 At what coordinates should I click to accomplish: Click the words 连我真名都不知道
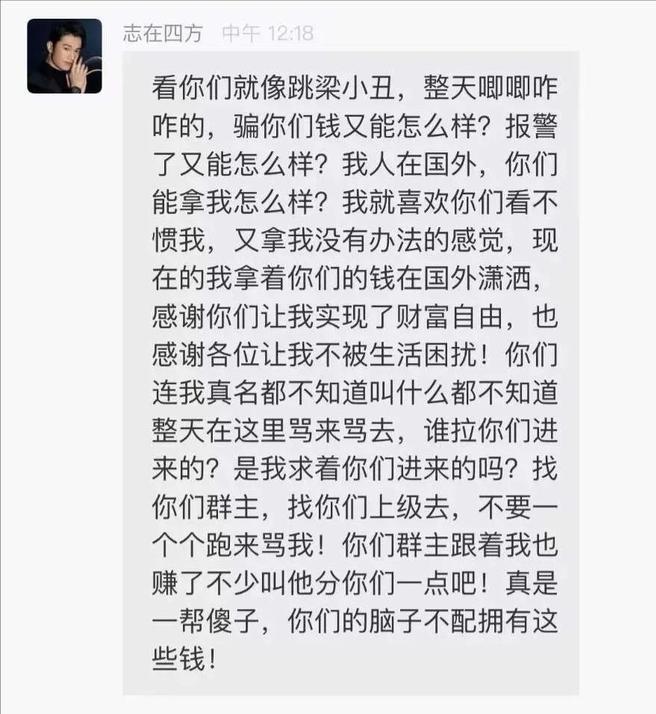click(x=260, y=393)
